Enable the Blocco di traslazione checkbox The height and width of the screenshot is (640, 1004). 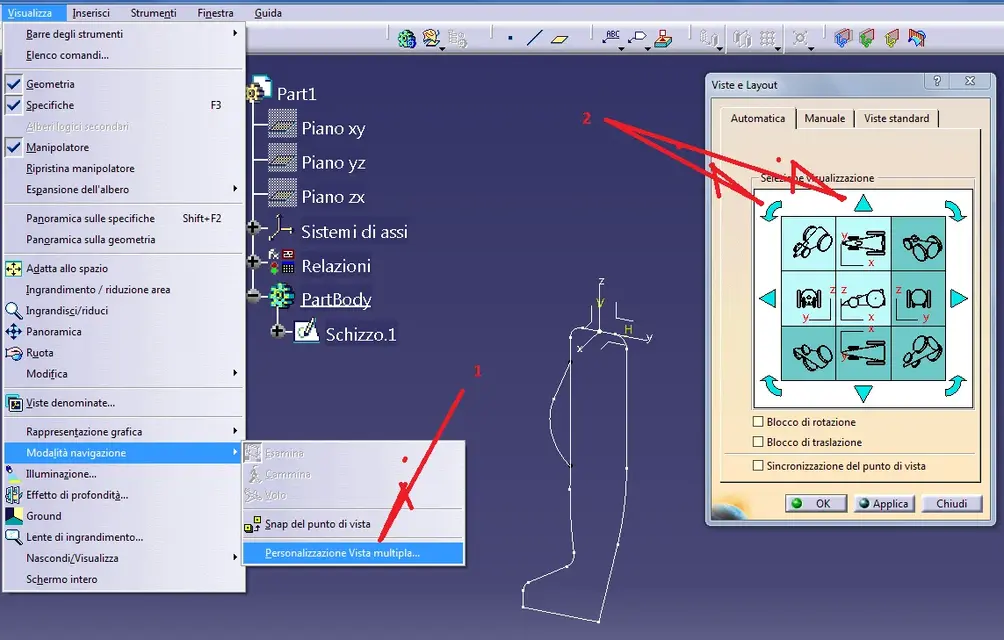click(x=758, y=442)
